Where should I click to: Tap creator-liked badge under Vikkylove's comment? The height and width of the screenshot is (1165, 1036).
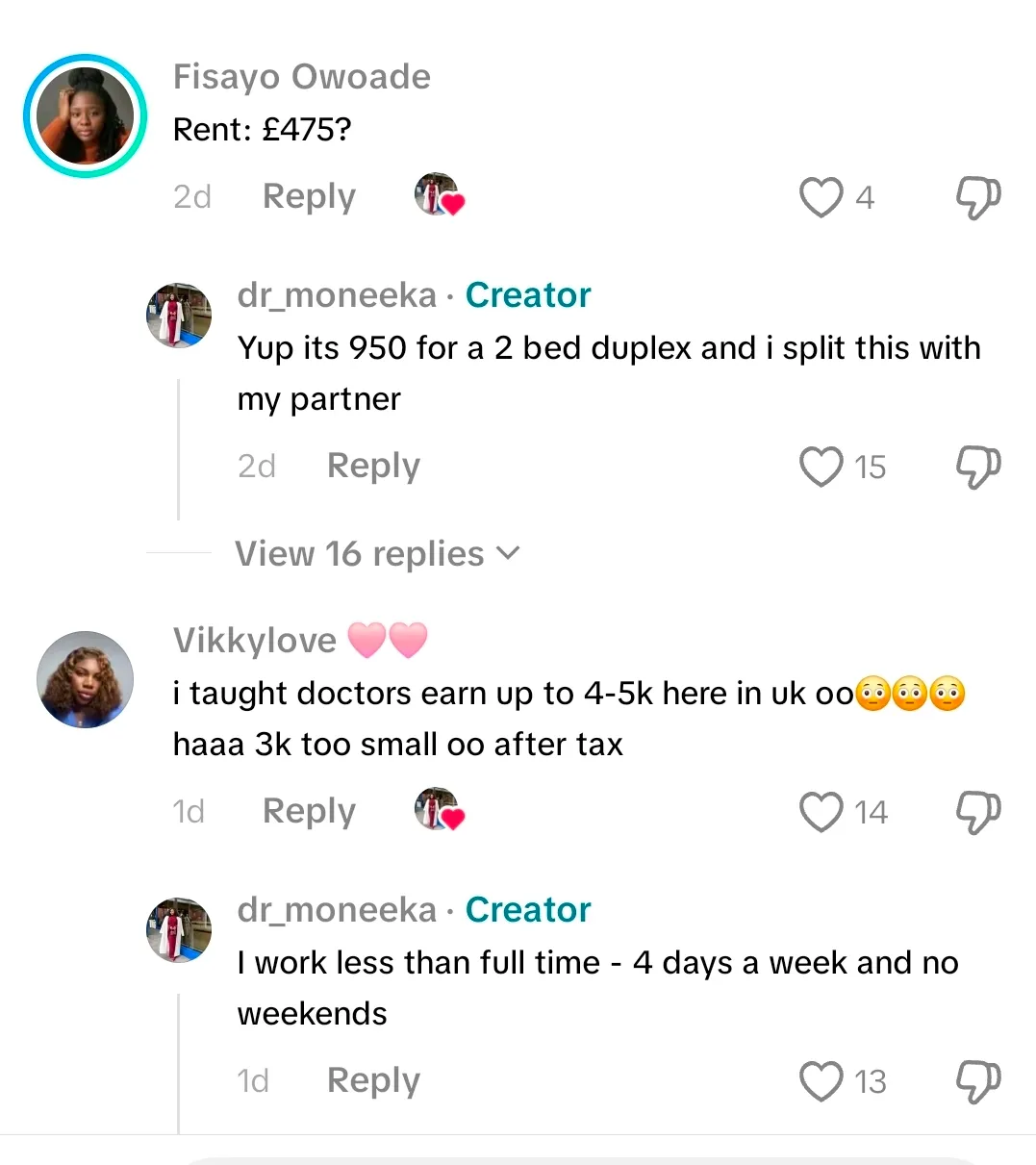coord(439,810)
